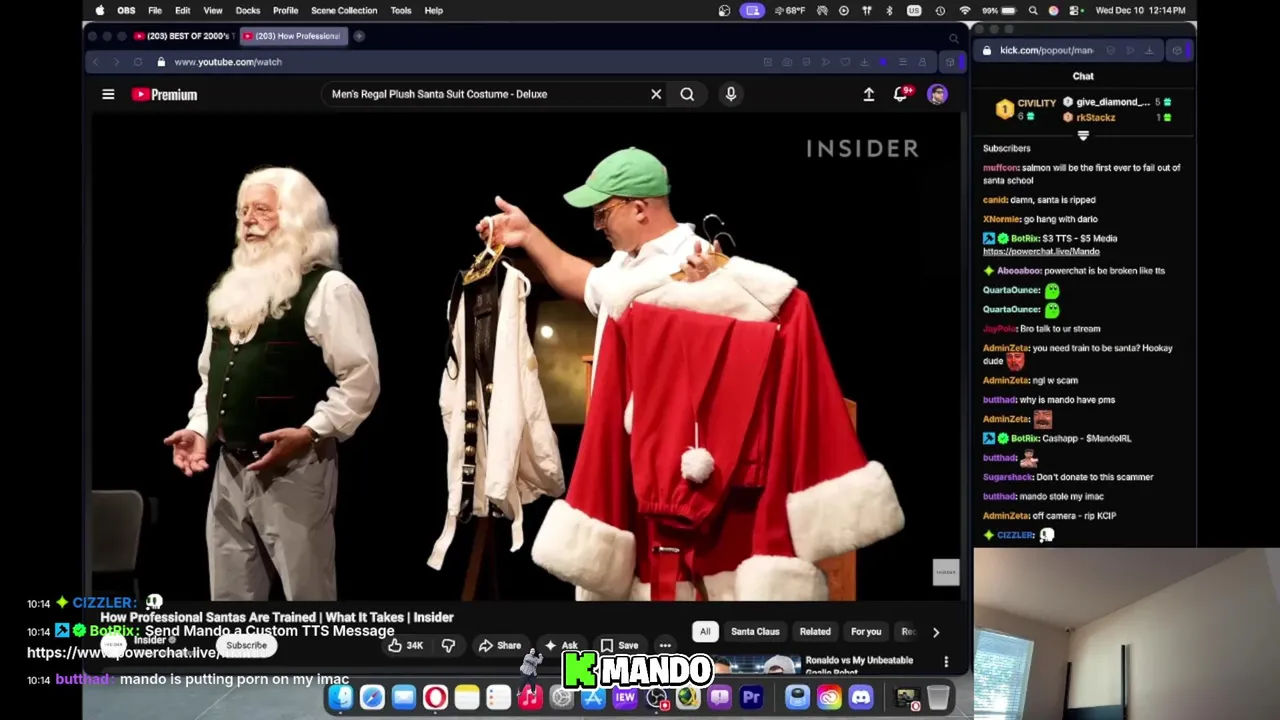Viewport: 1280px width, 720px height.
Task: Select the How Professional browser tab
Action: coord(292,36)
